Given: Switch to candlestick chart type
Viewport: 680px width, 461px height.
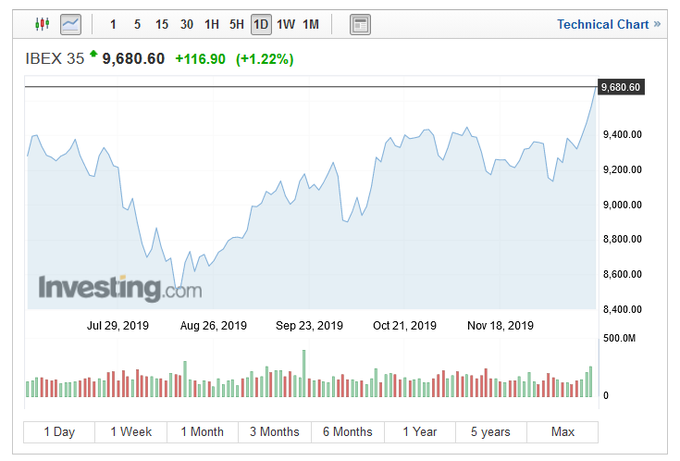Looking at the screenshot, I should [x=42, y=24].
